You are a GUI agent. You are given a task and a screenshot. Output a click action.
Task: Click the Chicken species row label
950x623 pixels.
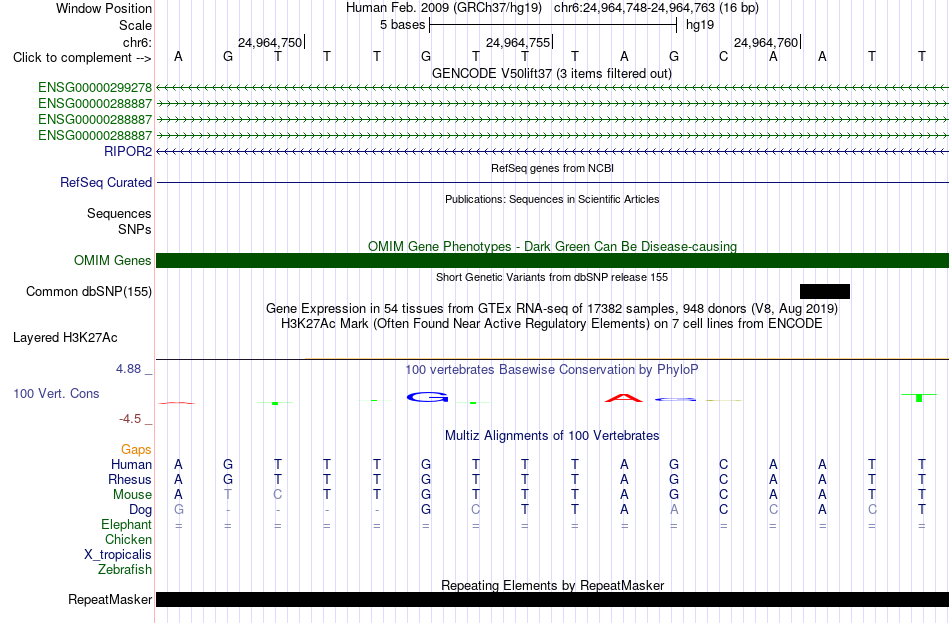[x=128, y=539]
